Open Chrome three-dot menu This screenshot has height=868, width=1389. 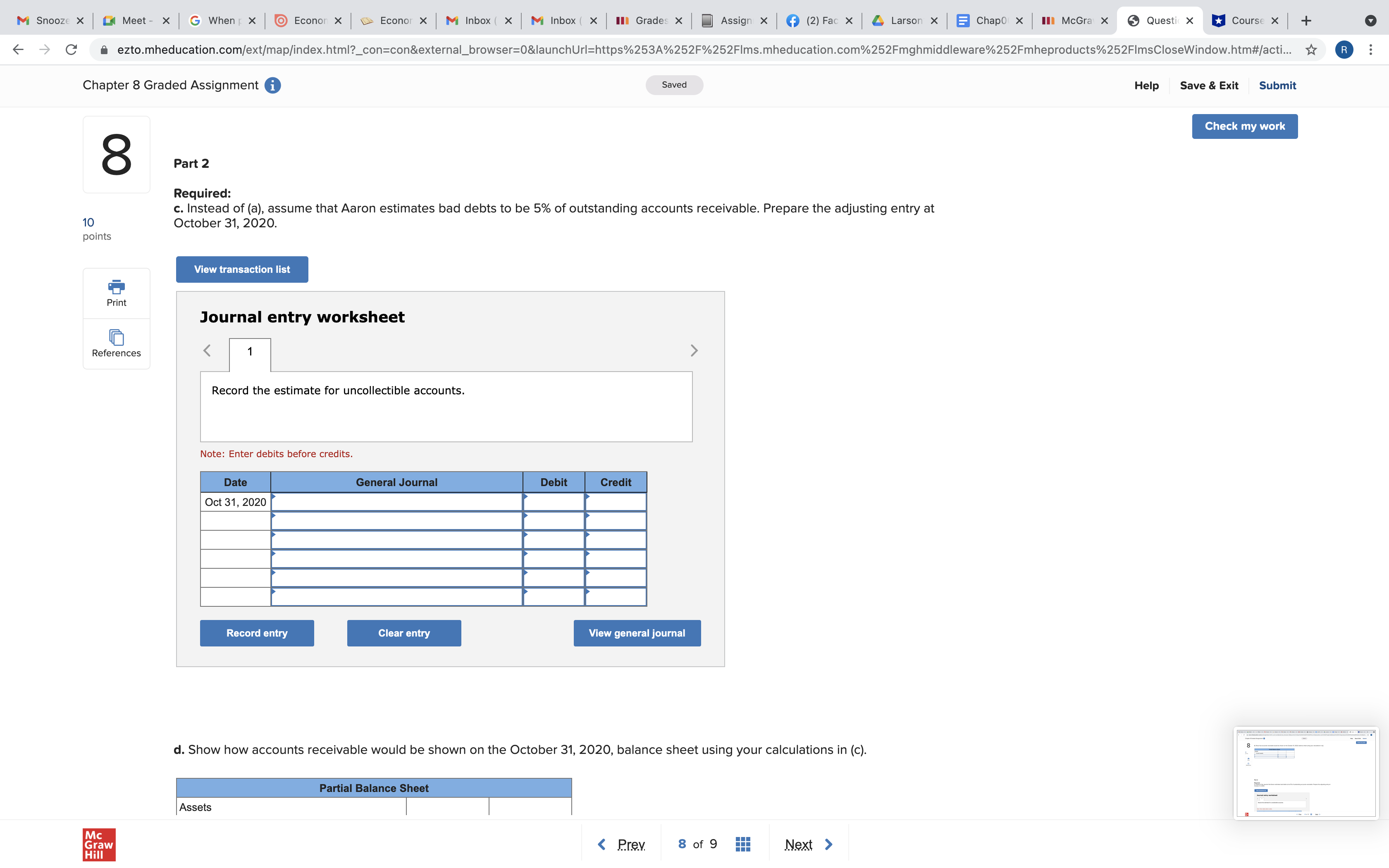click(x=1371, y=50)
